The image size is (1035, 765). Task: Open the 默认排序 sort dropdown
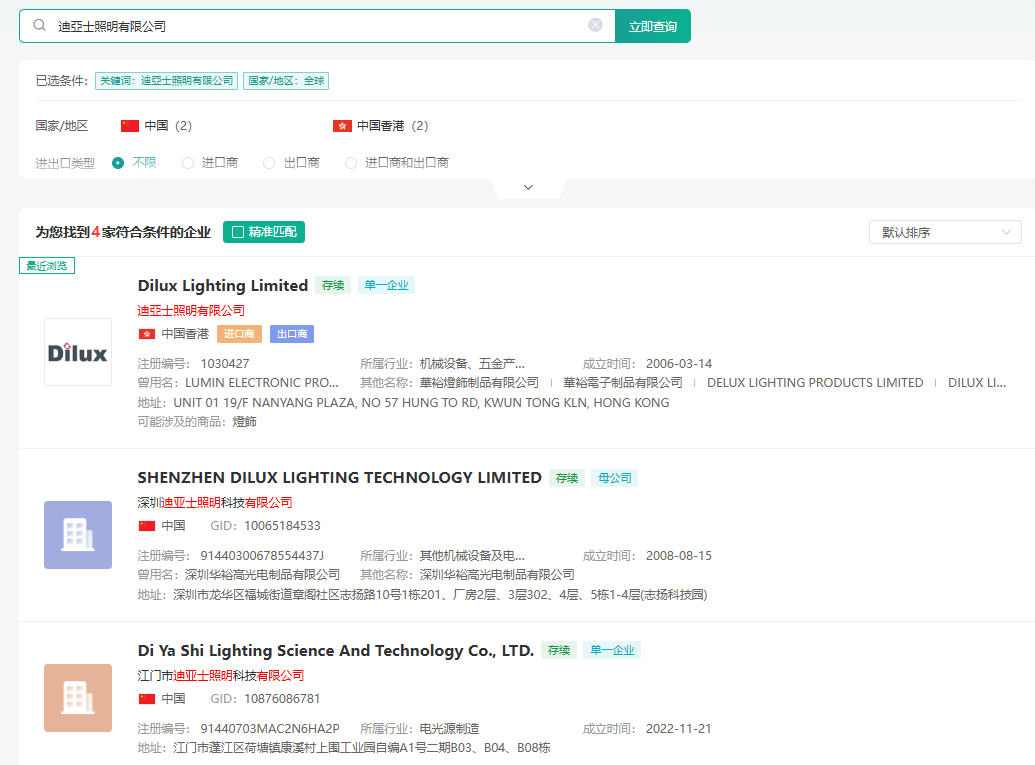click(x=945, y=232)
